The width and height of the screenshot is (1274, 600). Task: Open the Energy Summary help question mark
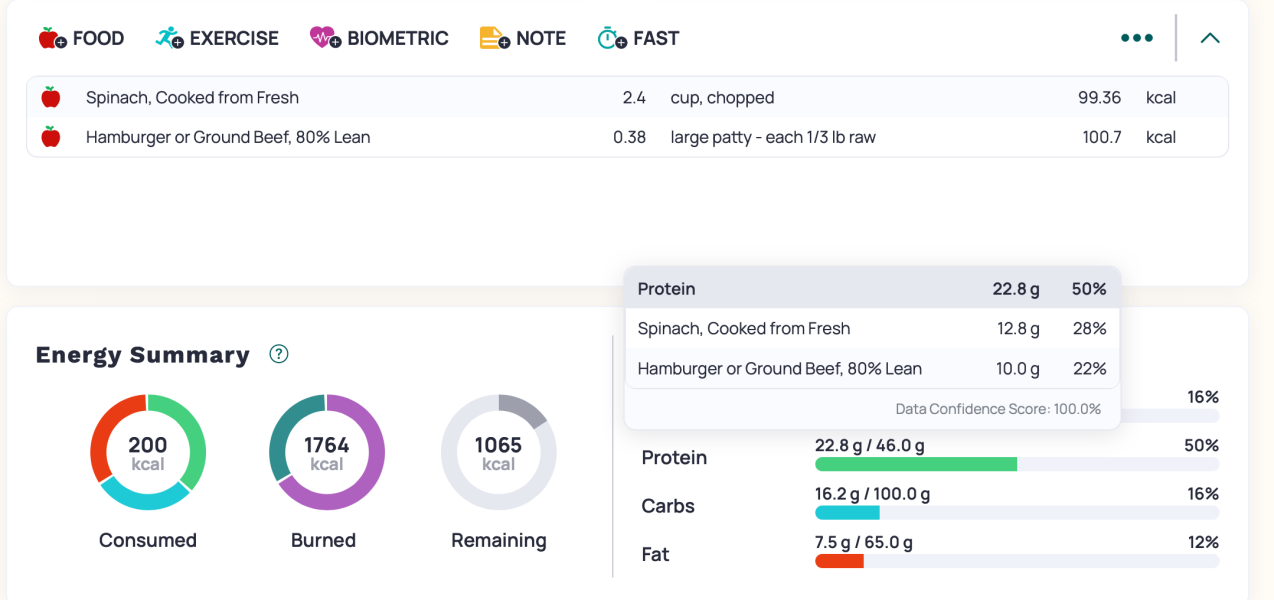(279, 353)
